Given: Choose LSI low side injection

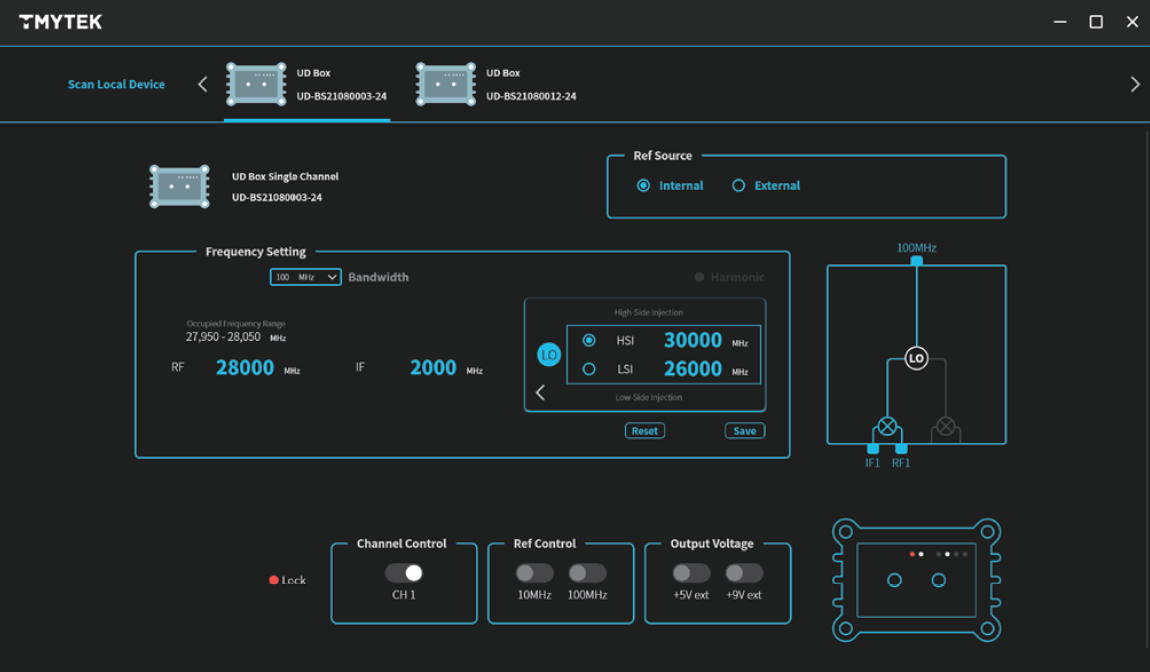Looking at the screenshot, I should [589, 369].
